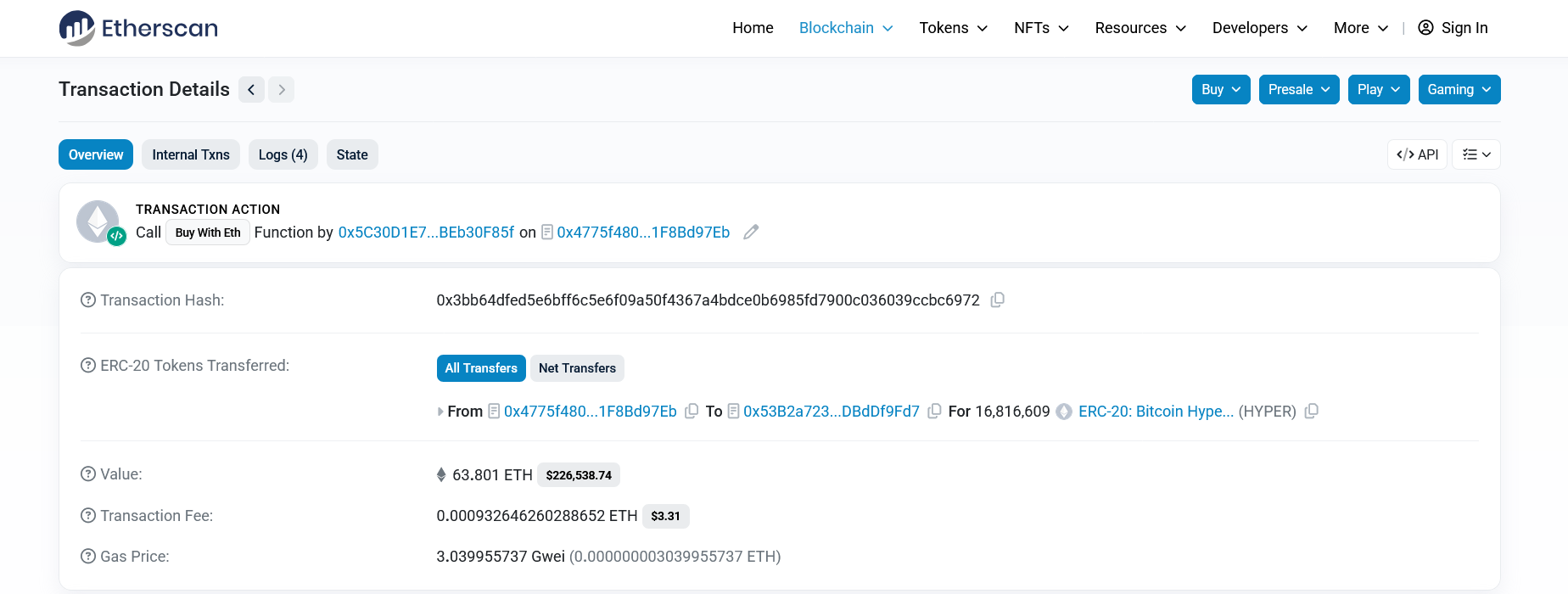Copy the HYPER token address
This screenshot has width=1568, height=594.
coord(1311,412)
